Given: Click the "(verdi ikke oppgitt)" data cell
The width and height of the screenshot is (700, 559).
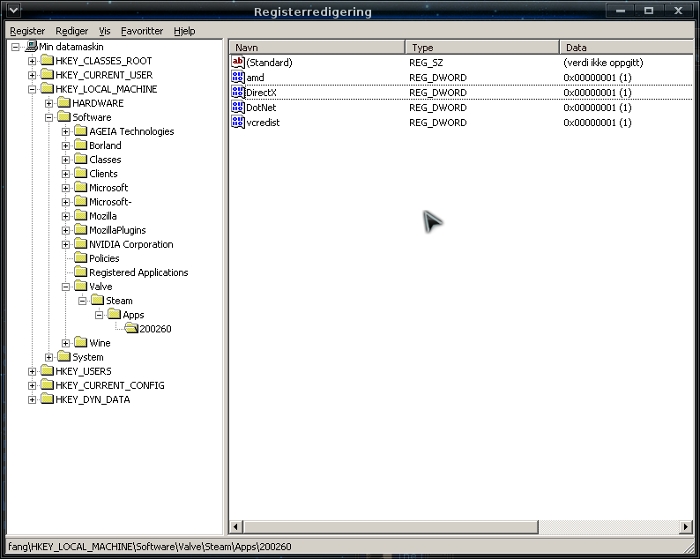Looking at the screenshot, I should pos(603,63).
